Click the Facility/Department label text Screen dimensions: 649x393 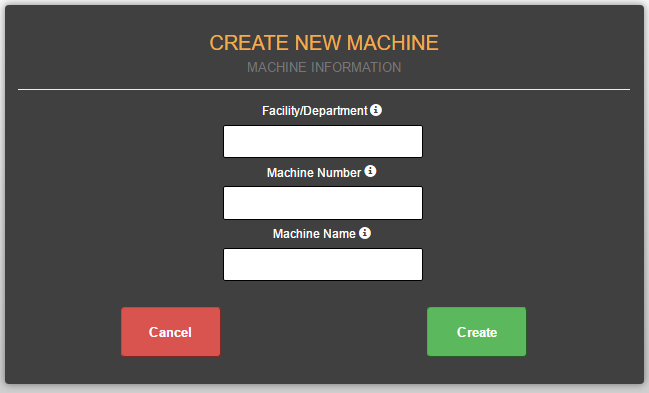315,111
